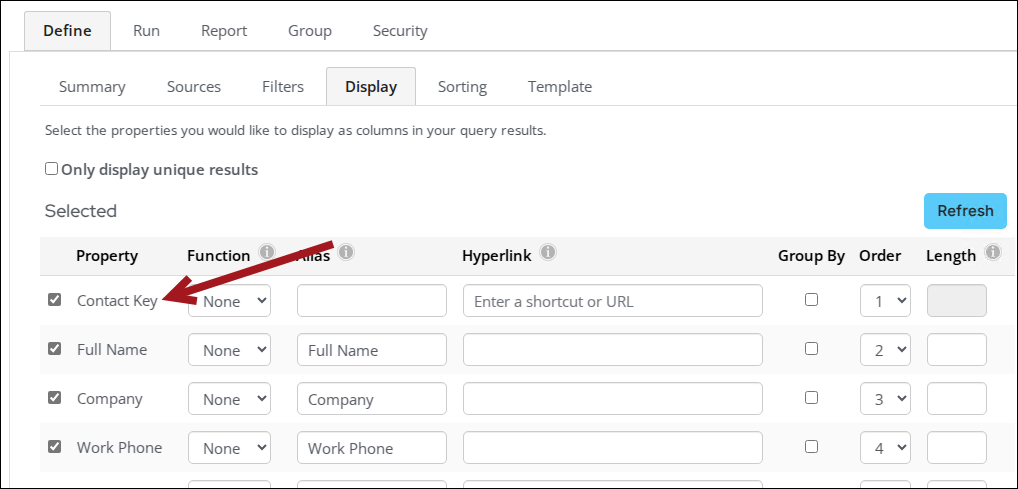Click the Company property label
1018x489 pixels.
tap(110, 399)
